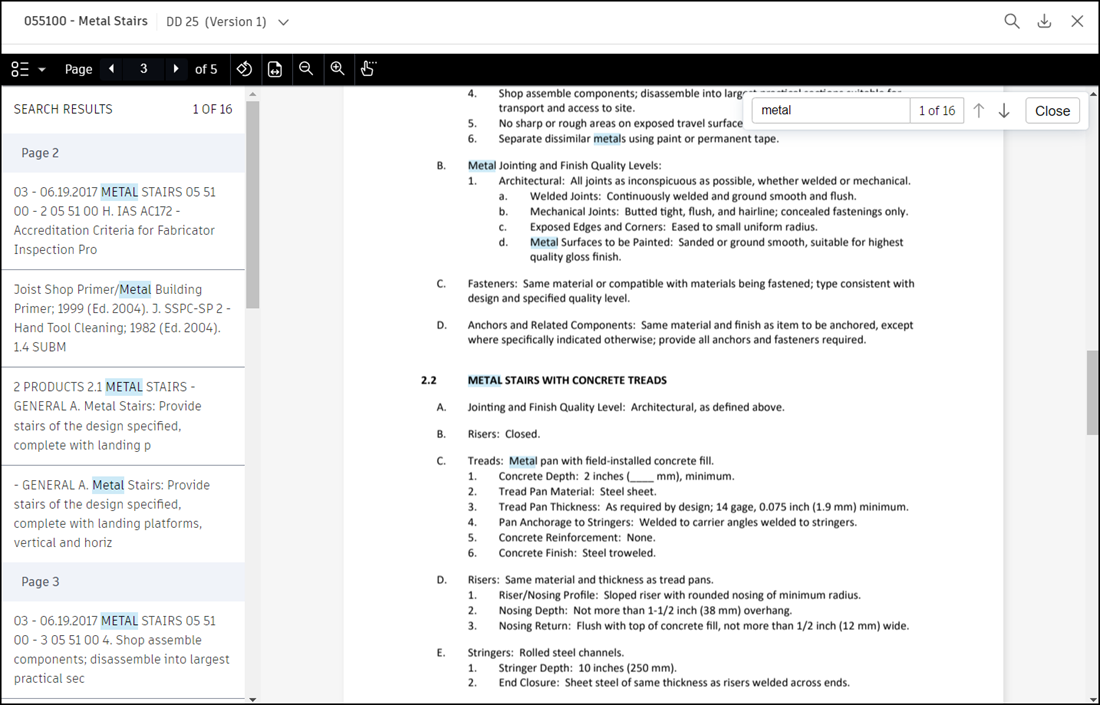Click the page number field showing 3
Viewport: 1100px width, 705px height.
click(x=144, y=69)
